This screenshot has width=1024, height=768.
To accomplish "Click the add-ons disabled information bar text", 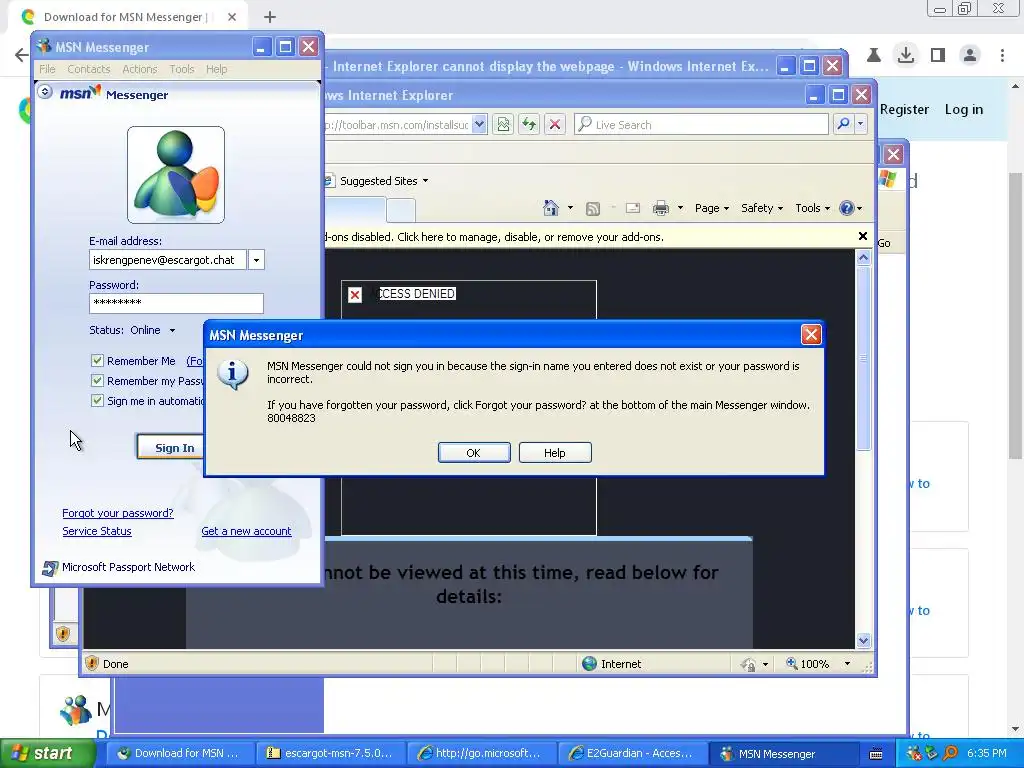I will [494, 237].
